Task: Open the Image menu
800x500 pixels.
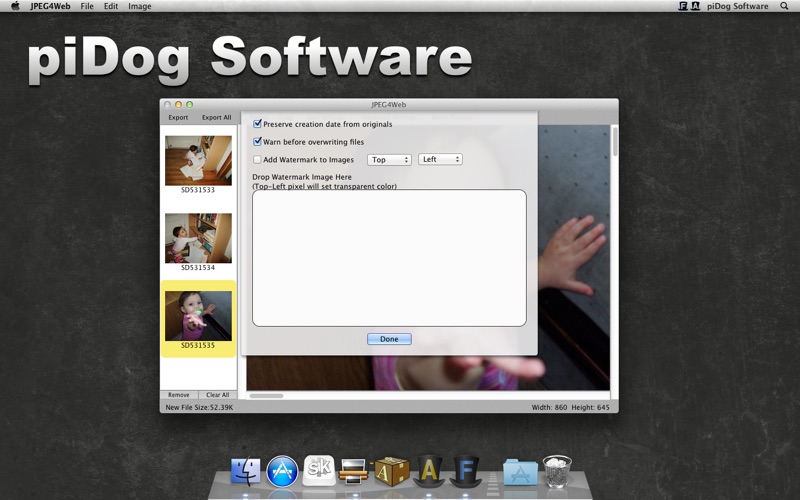Action: [140, 6]
